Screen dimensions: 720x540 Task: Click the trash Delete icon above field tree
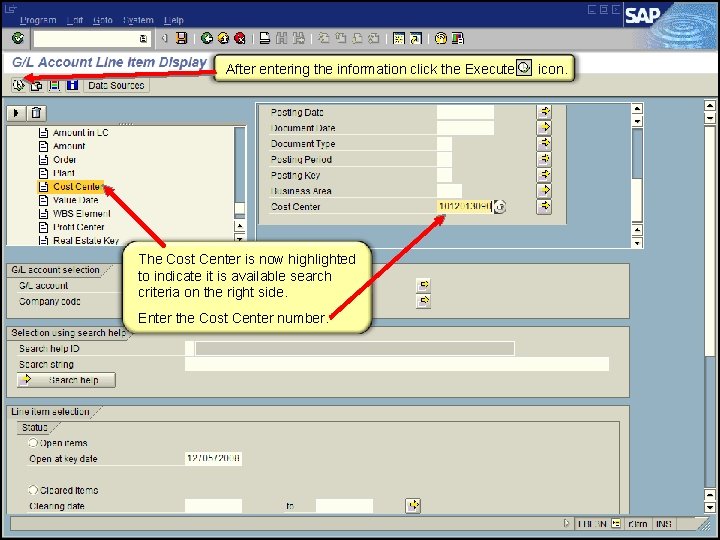tap(36, 113)
